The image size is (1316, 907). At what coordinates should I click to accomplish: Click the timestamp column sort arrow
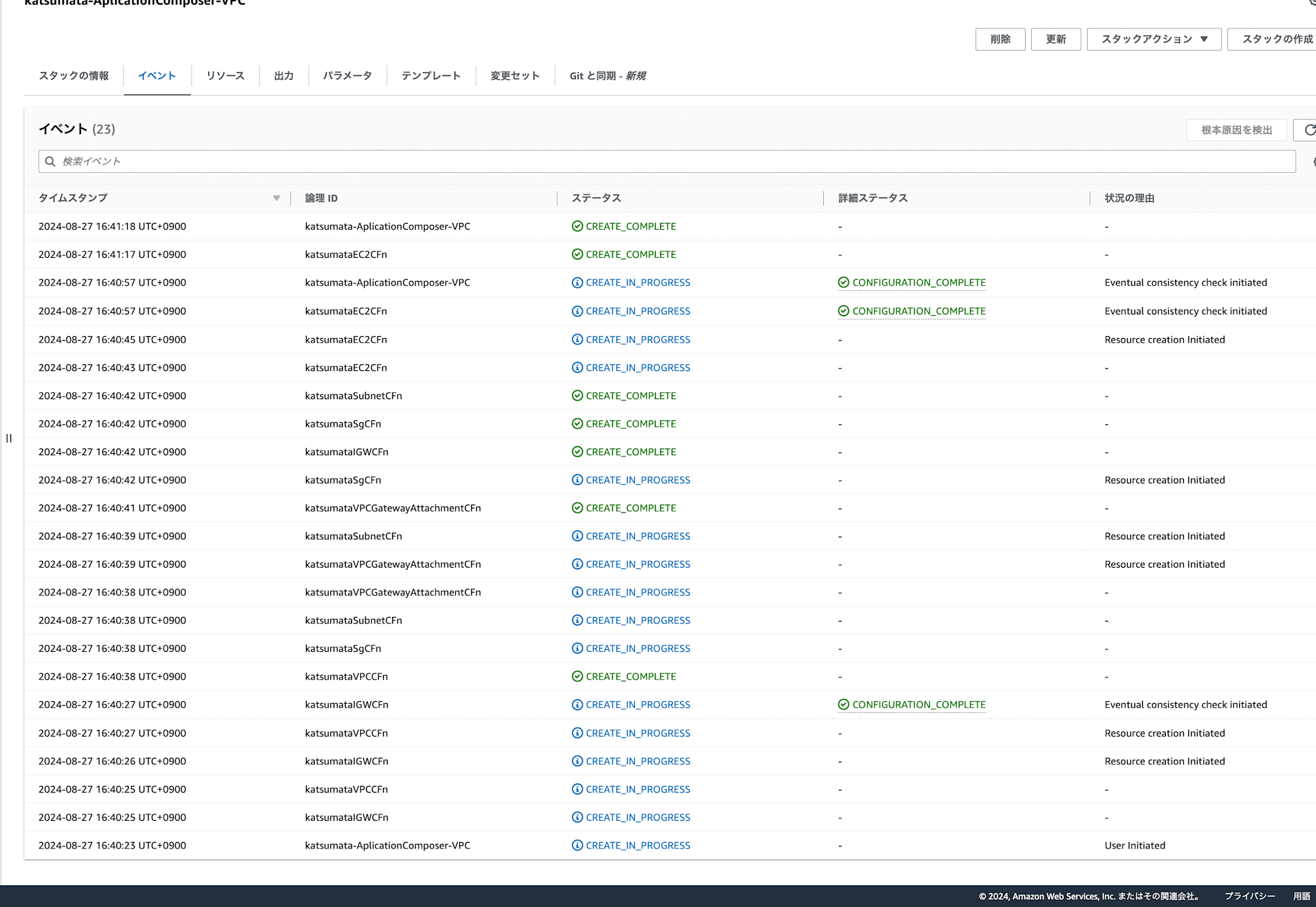coord(276,198)
